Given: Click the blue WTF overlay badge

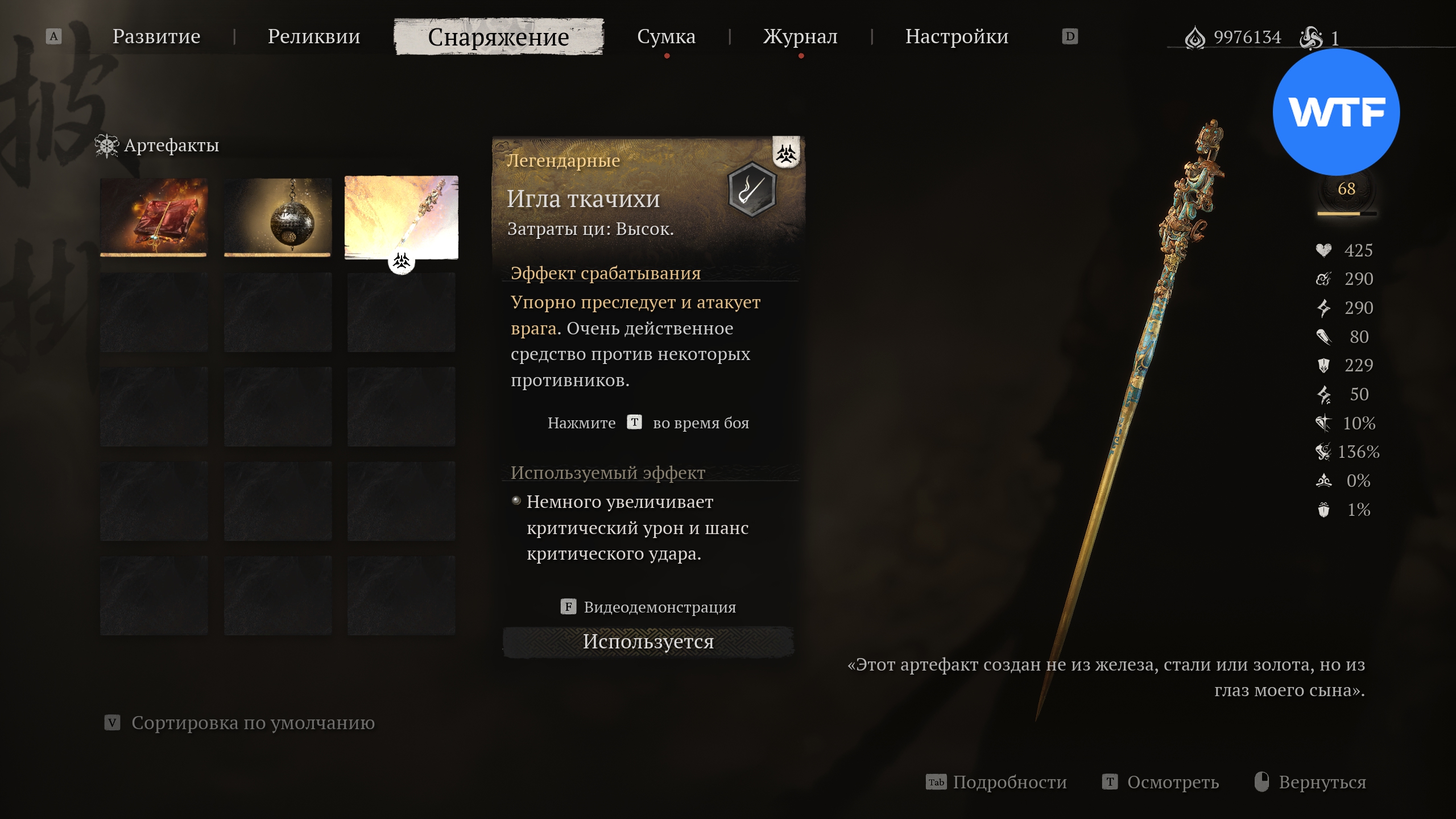Looking at the screenshot, I should [1336, 112].
